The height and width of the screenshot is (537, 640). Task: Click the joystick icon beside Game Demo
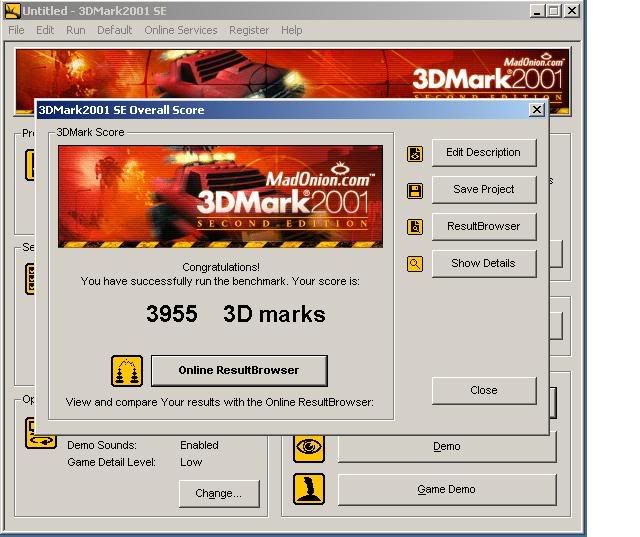[309, 489]
